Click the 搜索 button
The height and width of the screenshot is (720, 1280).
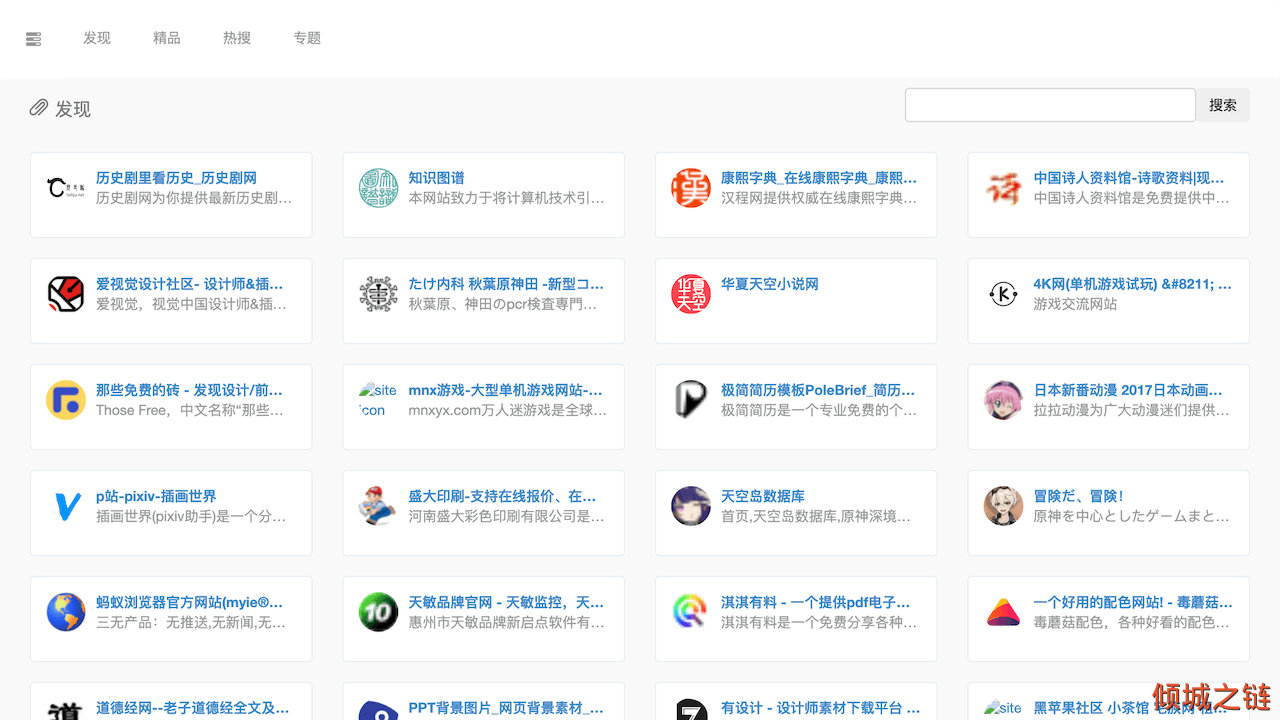1223,105
